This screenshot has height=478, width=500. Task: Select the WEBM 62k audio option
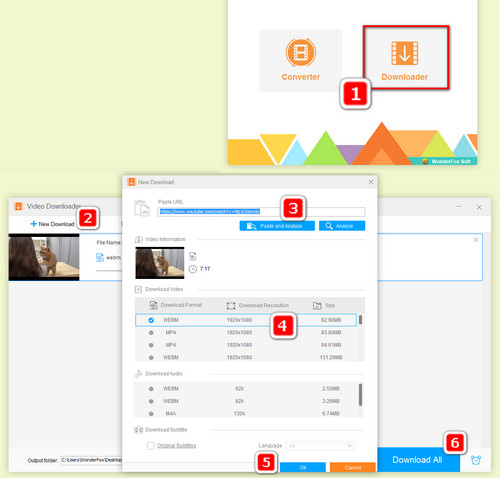[x=245, y=389]
